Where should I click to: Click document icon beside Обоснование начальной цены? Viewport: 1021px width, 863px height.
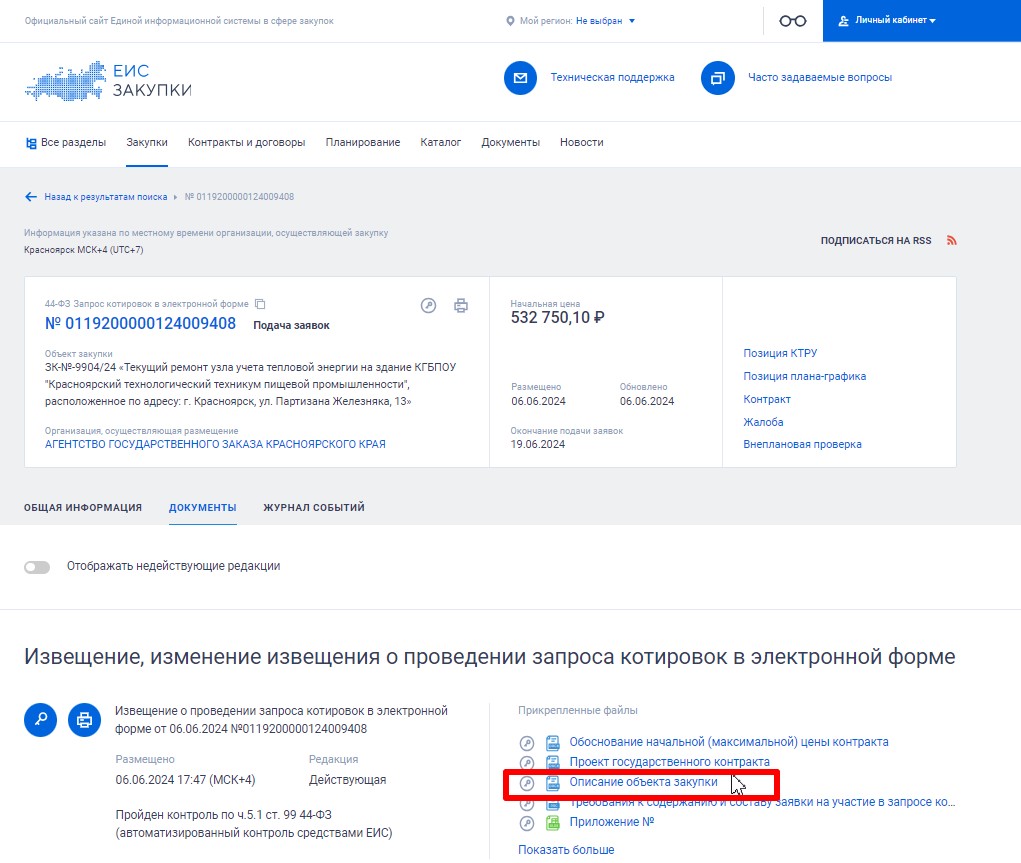point(553,742)
